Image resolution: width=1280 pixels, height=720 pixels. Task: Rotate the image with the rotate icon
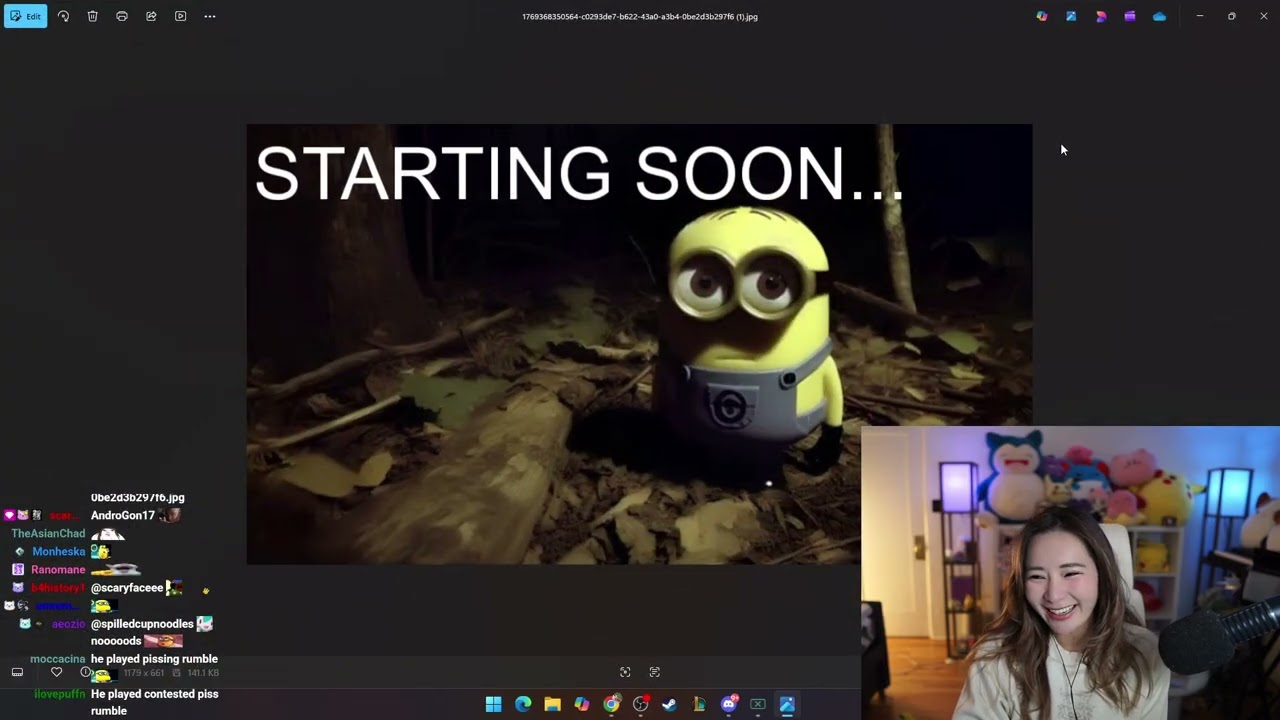click(x=63, y=16)
